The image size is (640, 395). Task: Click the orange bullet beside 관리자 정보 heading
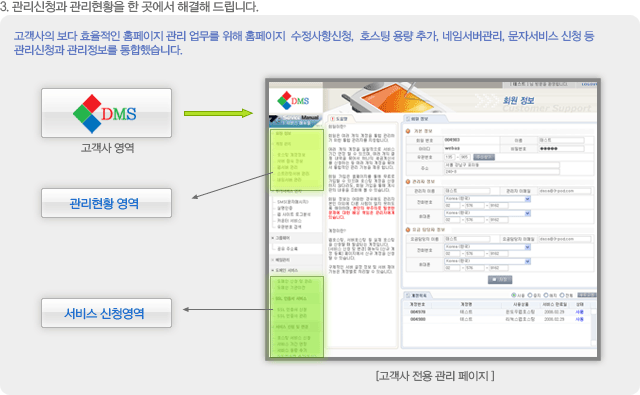(x=408, y=182)
